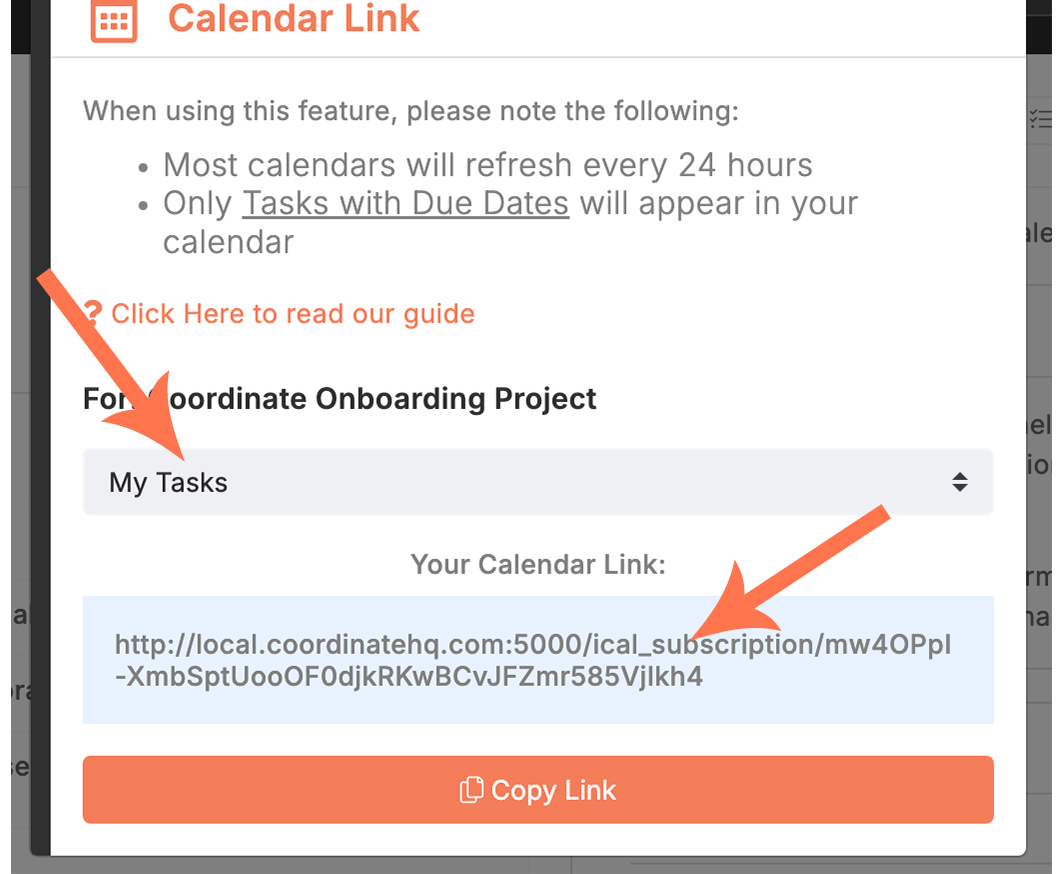The image size is (1062, 874).
Task: Click the For Coordinate Onboarding Project heading
Action: [x=339, y=398]
